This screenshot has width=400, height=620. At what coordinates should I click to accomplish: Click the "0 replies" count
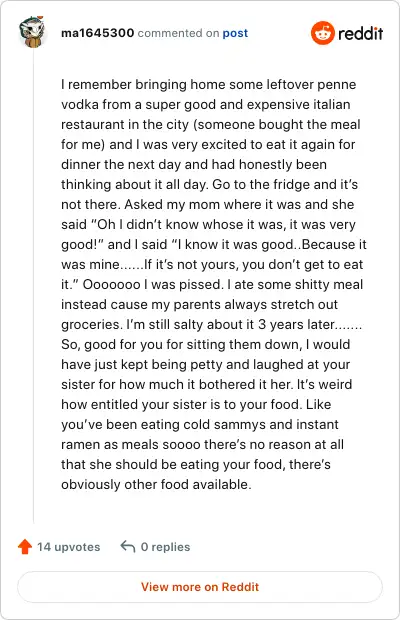[165, 547]
